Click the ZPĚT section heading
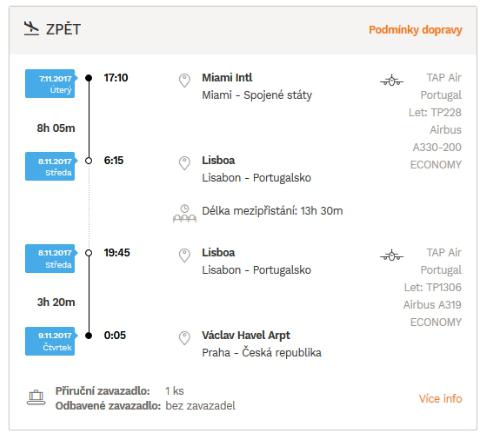This screenshot has height=437, width=484. pyautogui.click(x=63, y=29)
